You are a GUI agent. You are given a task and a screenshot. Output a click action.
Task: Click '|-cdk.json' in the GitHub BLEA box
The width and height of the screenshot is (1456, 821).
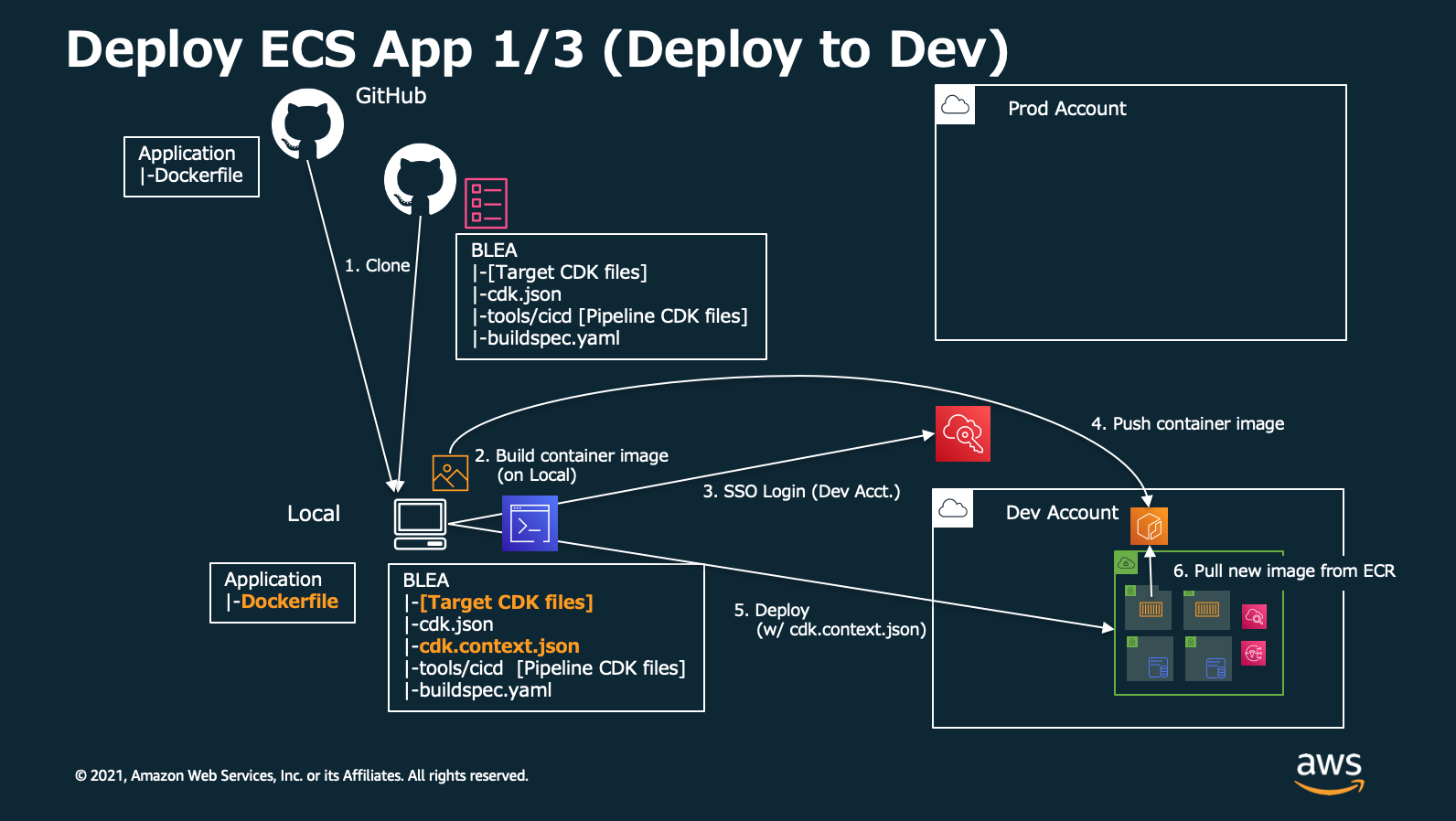click(516, 294)
